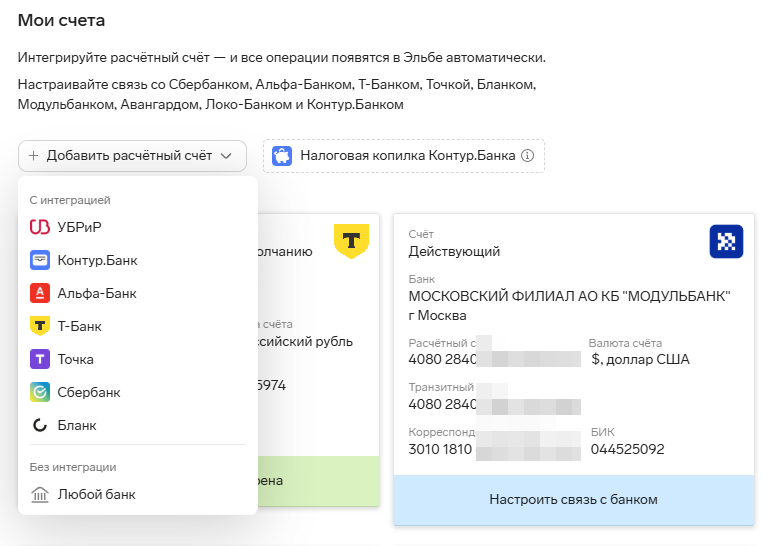Click the piggy bank icon

tap(282, 156)
